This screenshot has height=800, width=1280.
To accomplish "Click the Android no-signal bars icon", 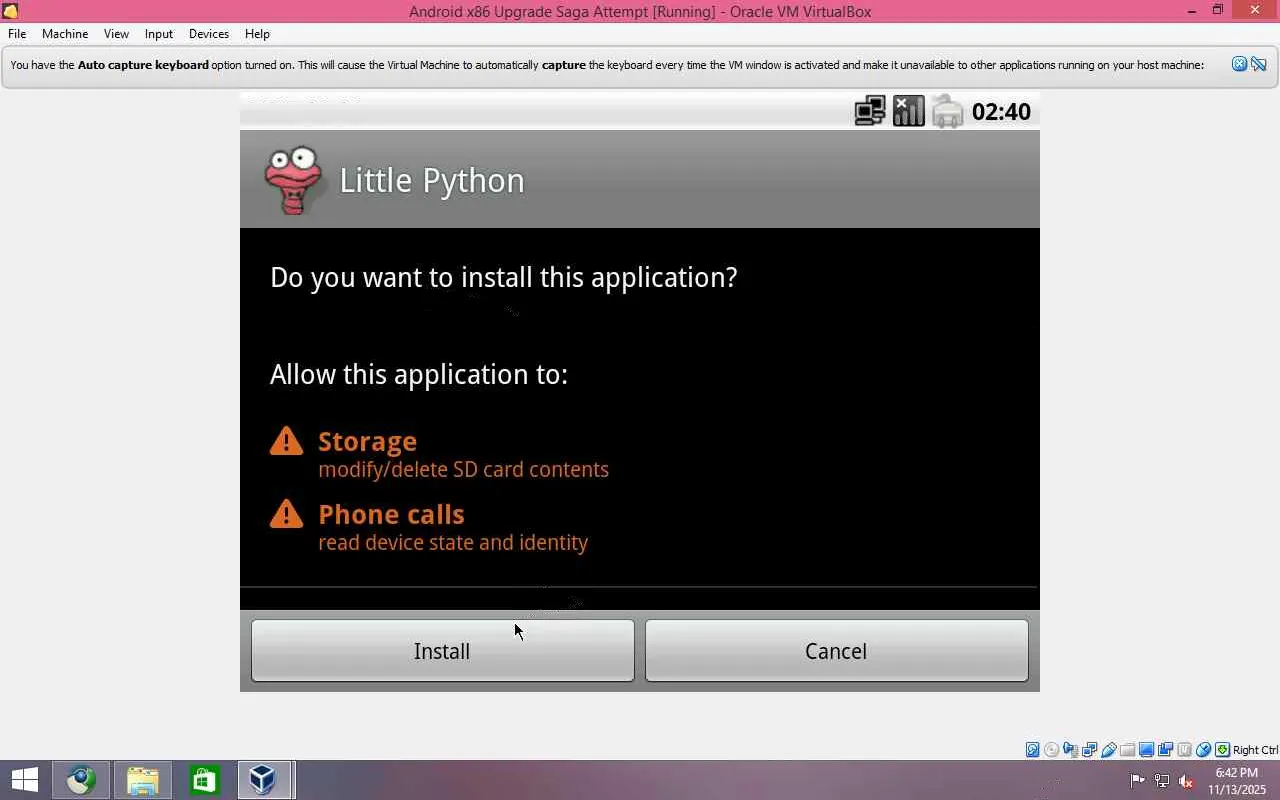I will point(909,111).
